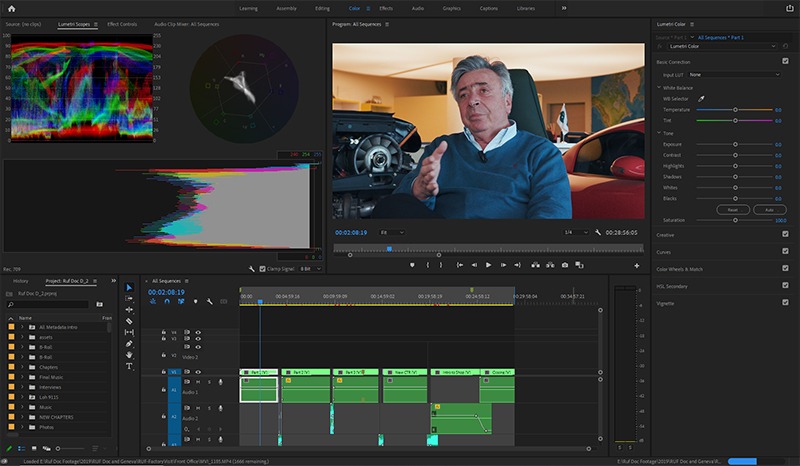Click the Mark Out bracket button
The width and height of the screenshot is (800, 466).
441,265
